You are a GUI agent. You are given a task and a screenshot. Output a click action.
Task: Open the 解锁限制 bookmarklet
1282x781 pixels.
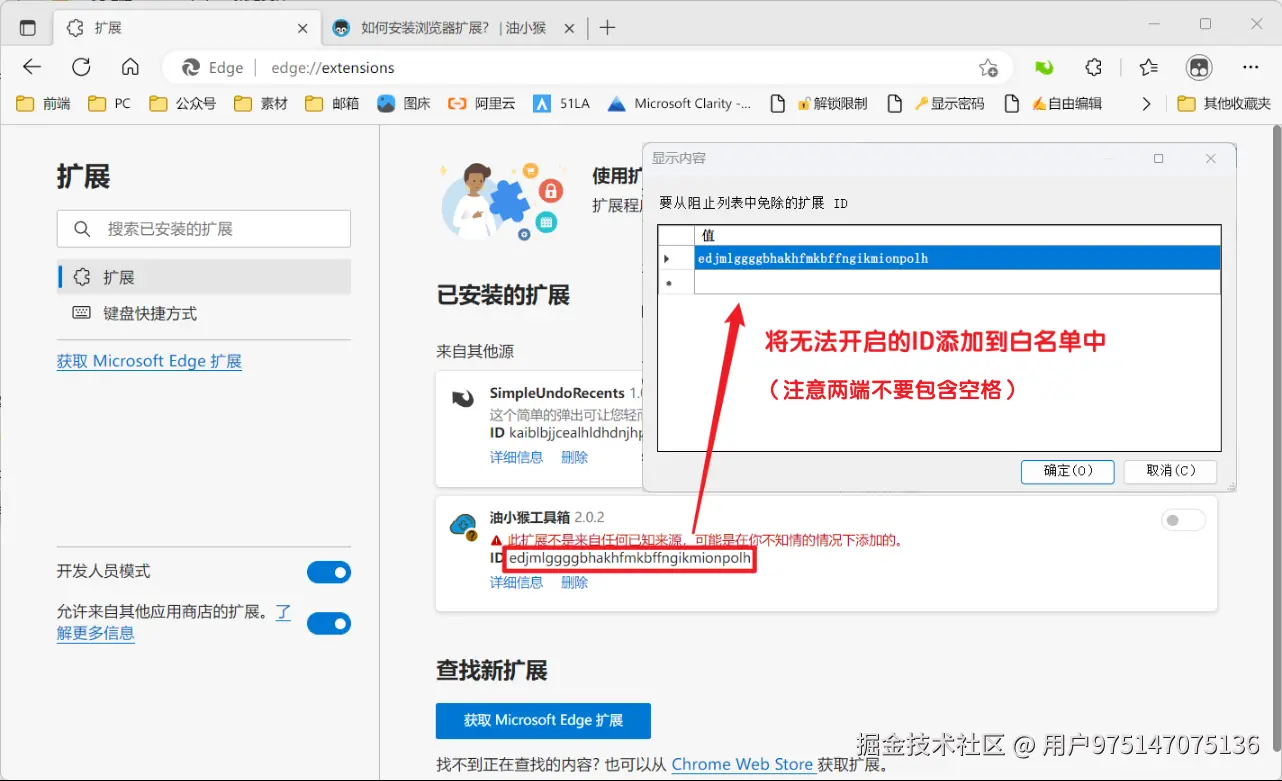pos(819,103)
